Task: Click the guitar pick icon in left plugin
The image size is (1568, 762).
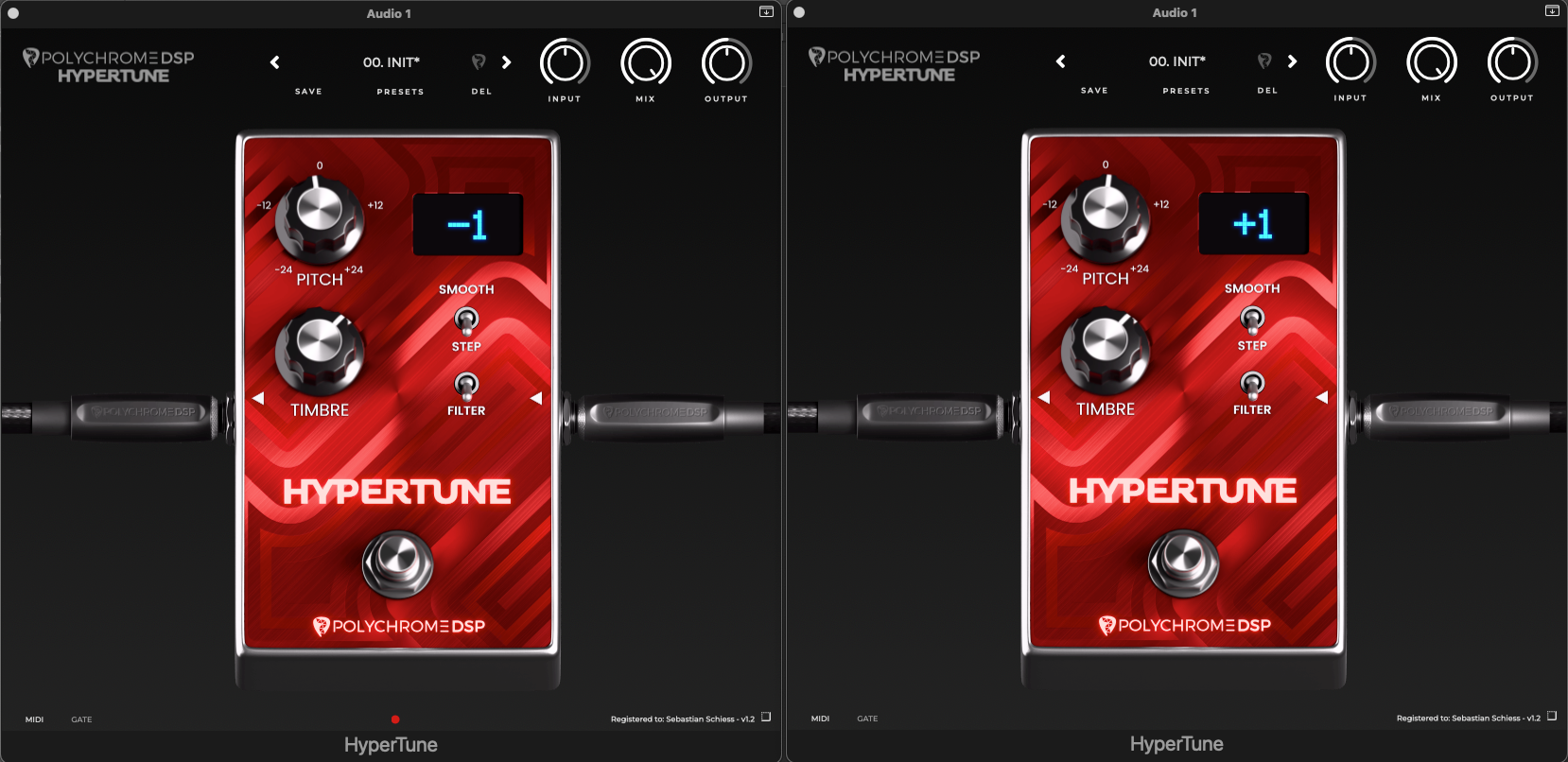Action: tap(479, 62)
